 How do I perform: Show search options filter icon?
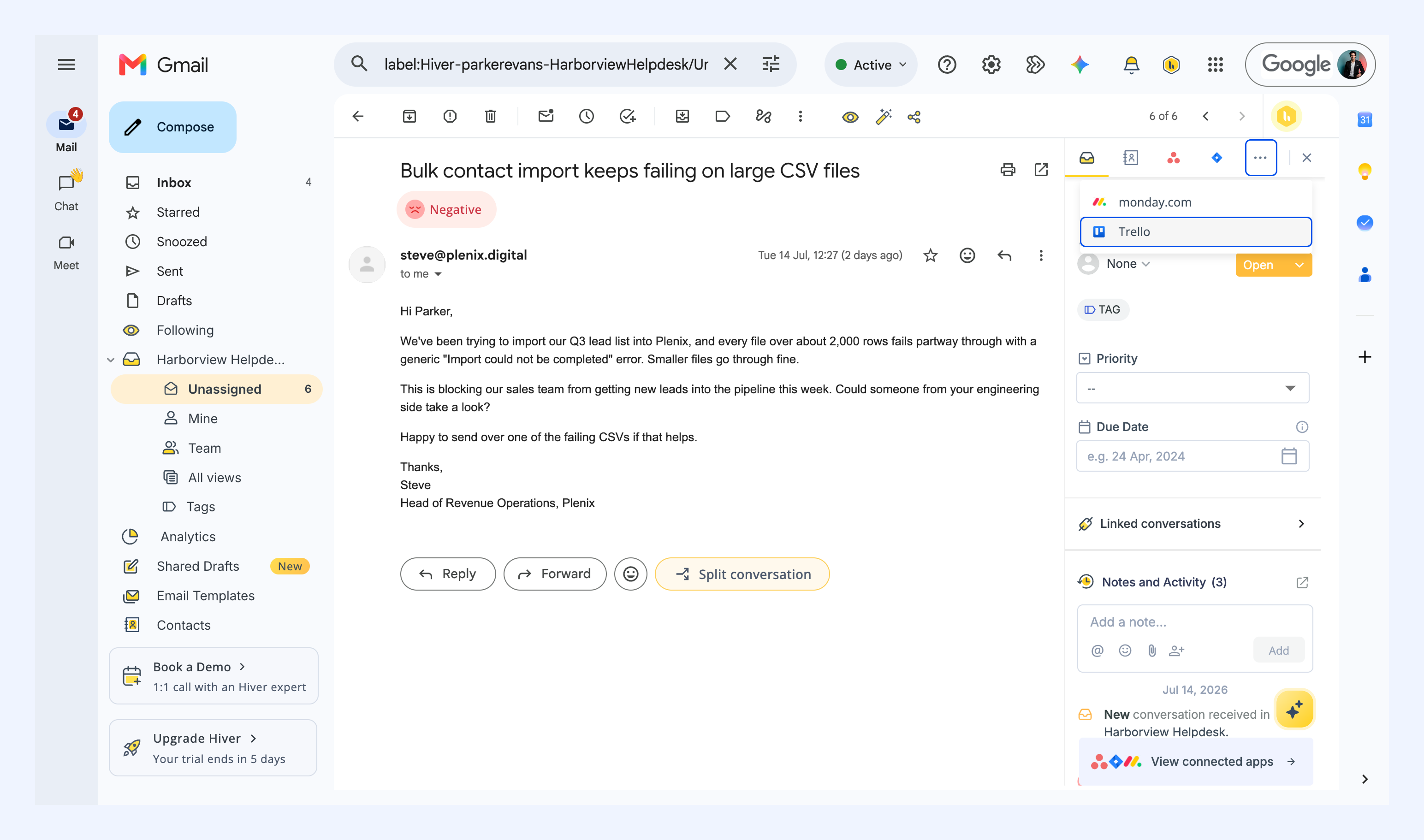771,65
